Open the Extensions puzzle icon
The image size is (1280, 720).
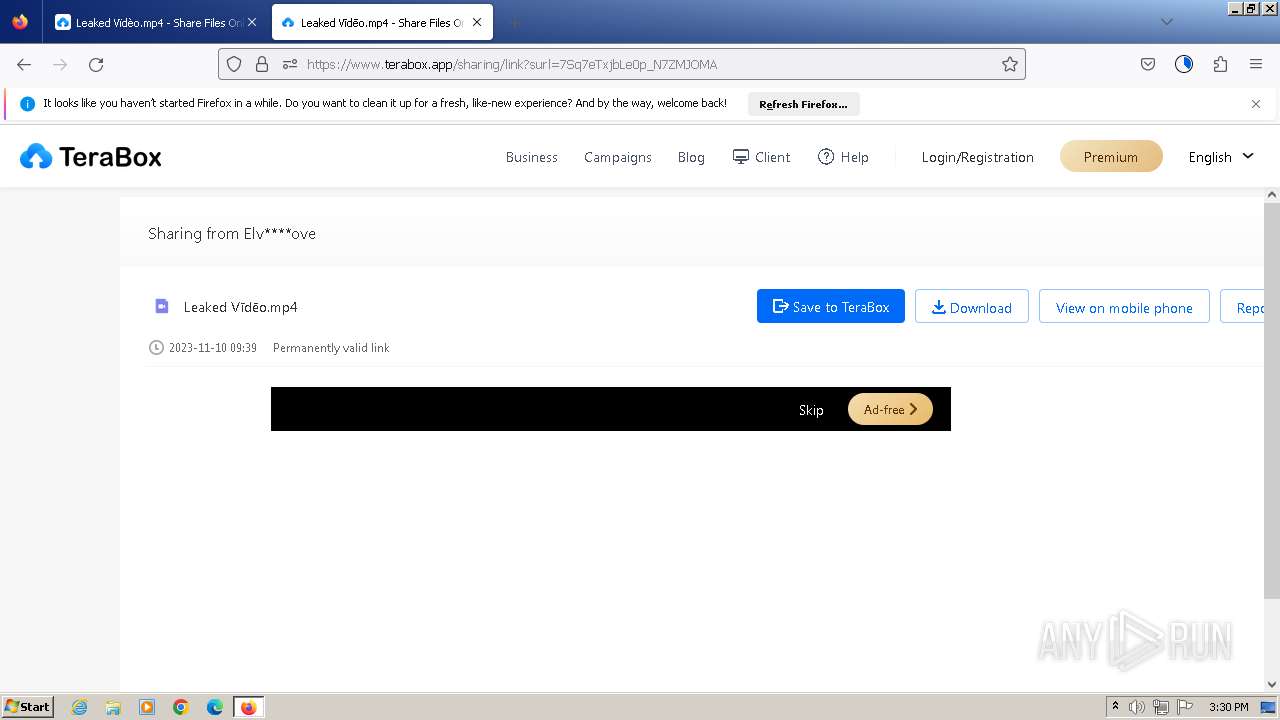pyautogui.click(x=1220, y=64)
